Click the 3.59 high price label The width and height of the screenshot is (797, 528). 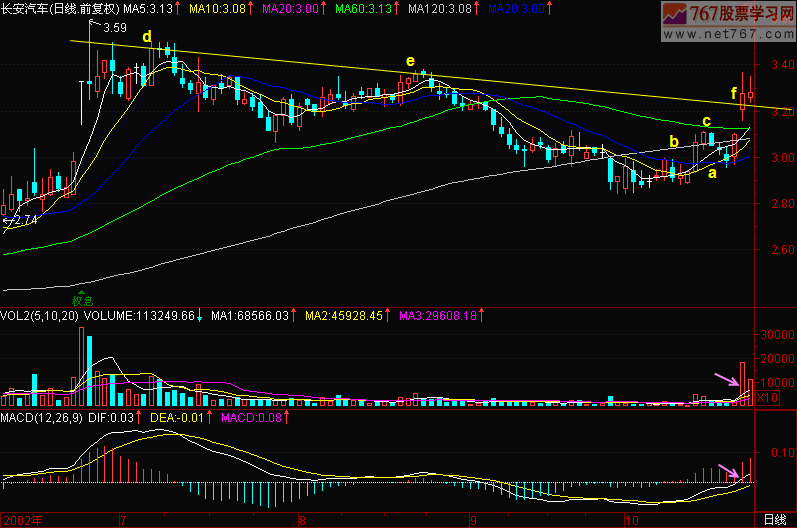(x=115, y=28)
